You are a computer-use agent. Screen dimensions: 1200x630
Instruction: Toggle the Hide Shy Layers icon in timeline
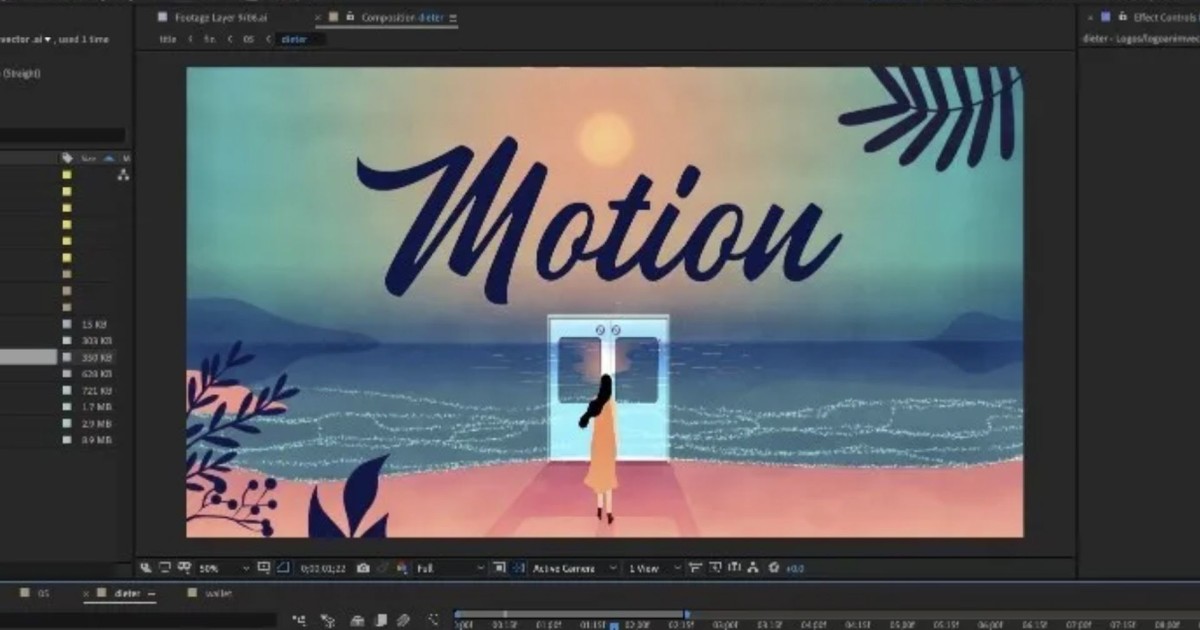click(x=357, y=620)
